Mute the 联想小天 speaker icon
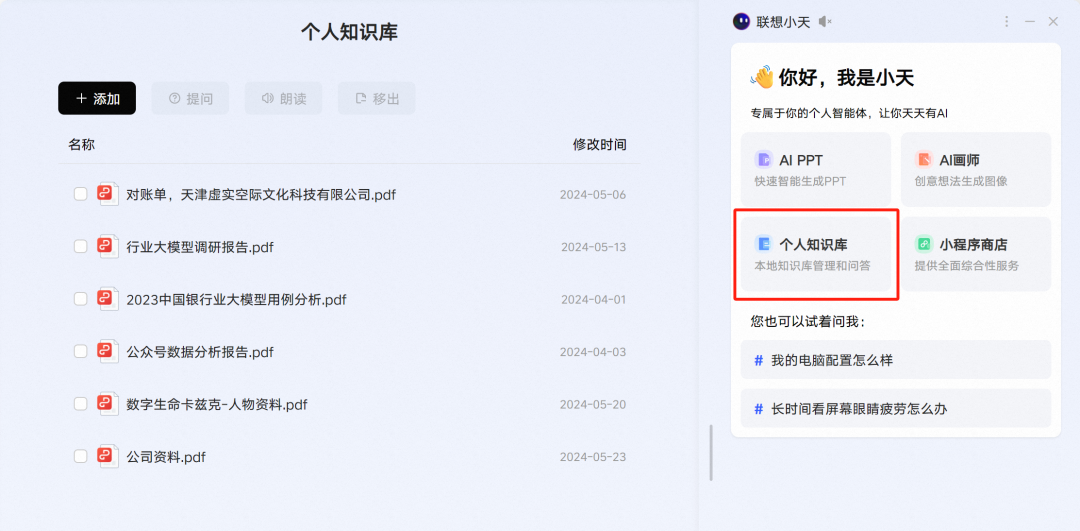Viewport: 1080px width, 531px height. [x=825, y=22]
